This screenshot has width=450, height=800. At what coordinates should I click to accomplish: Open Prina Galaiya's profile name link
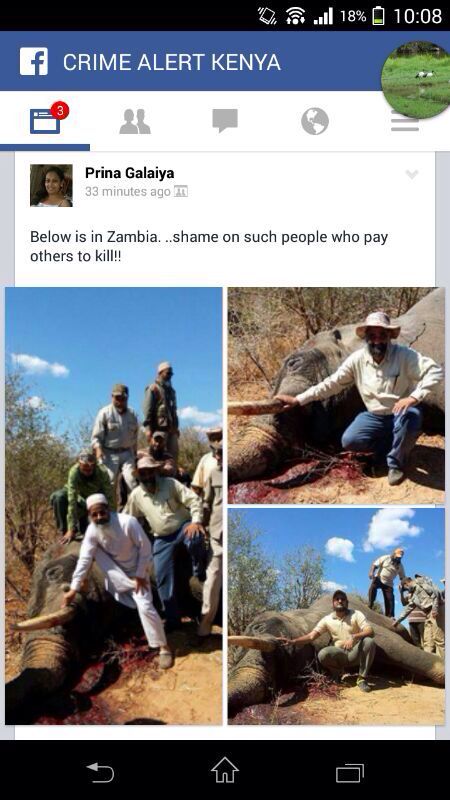click(x=130, y=173)
